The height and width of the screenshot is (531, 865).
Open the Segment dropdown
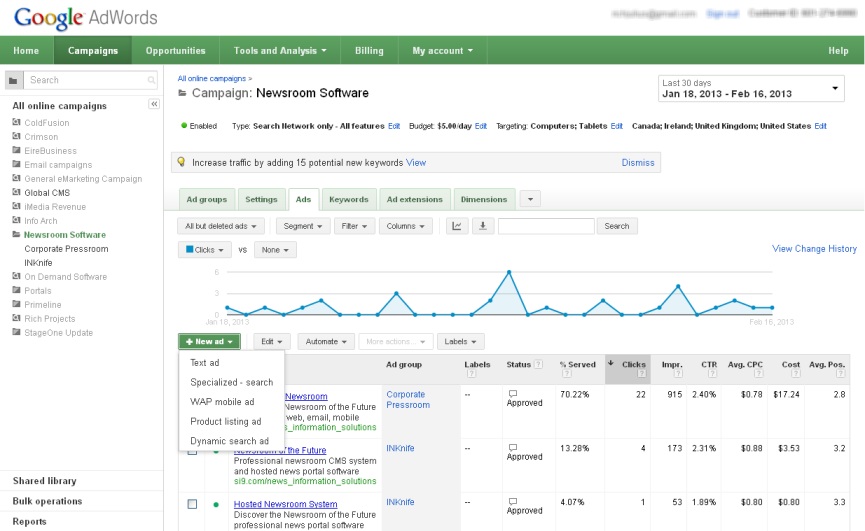[303, 226]
